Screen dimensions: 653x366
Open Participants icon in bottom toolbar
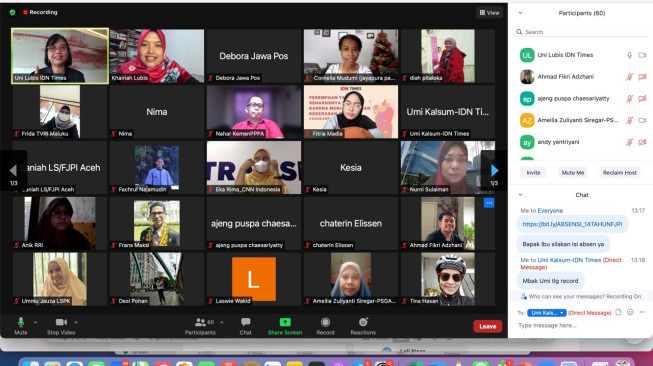(200, 326)
